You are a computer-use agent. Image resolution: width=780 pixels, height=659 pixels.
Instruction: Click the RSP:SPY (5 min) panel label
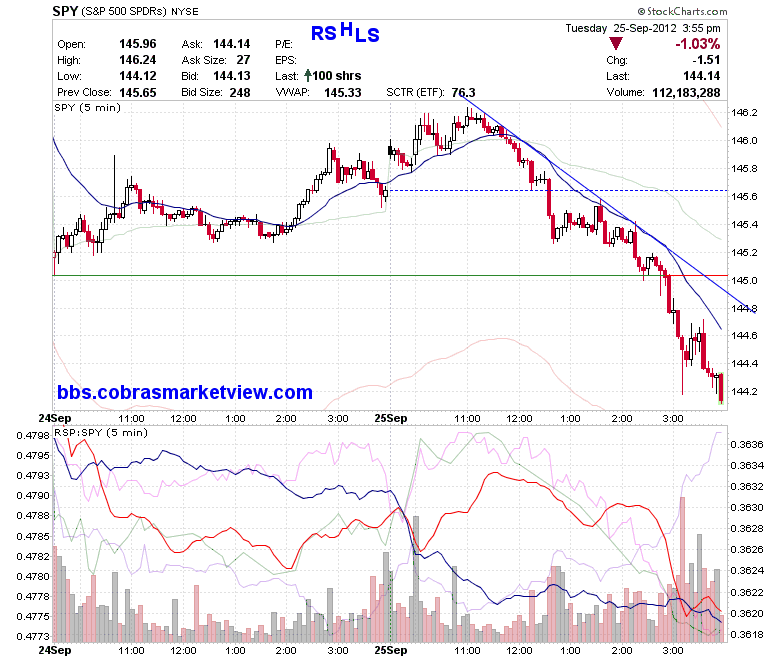101,432
